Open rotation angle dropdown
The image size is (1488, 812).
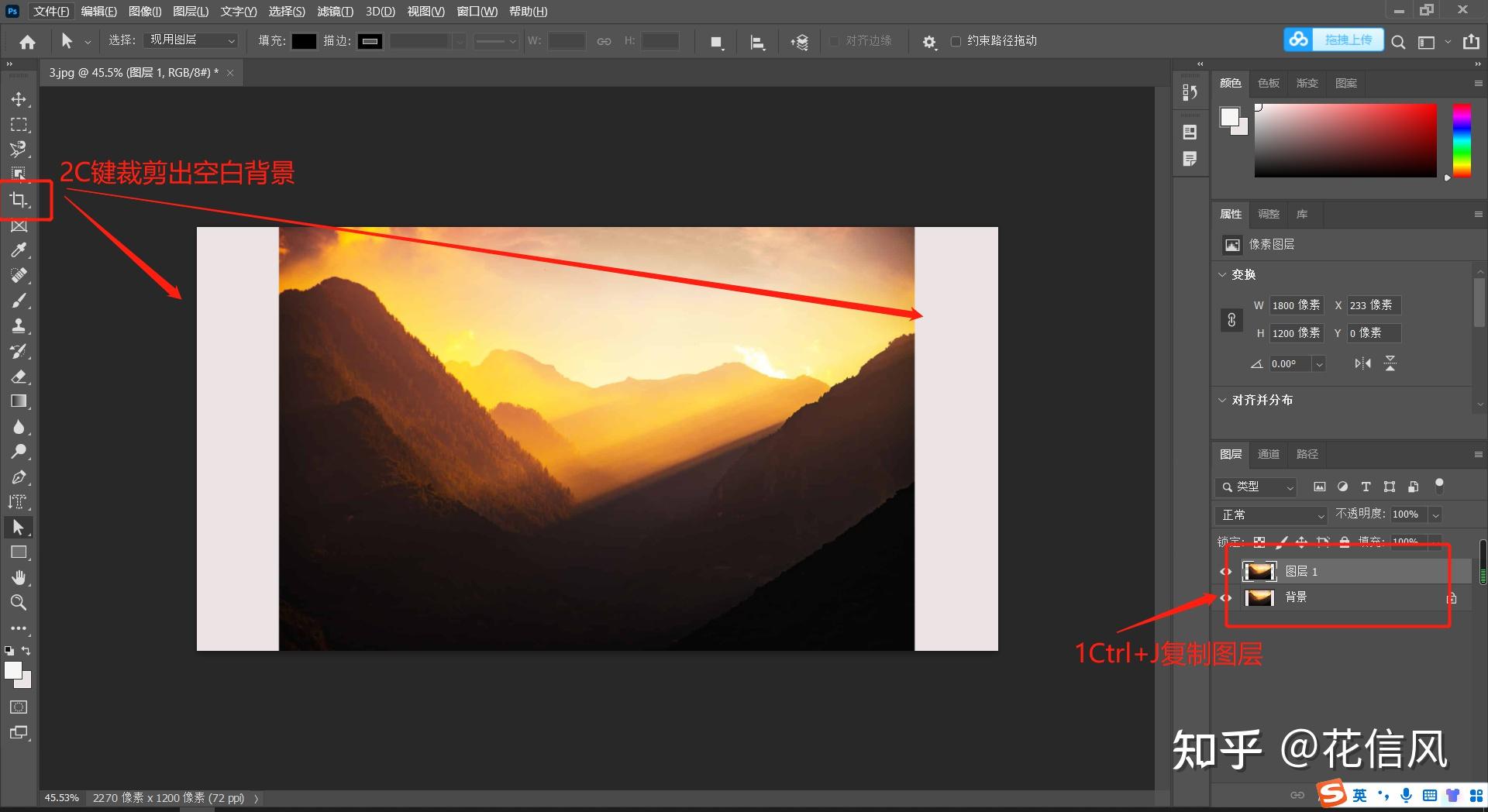pos(1319,363)
